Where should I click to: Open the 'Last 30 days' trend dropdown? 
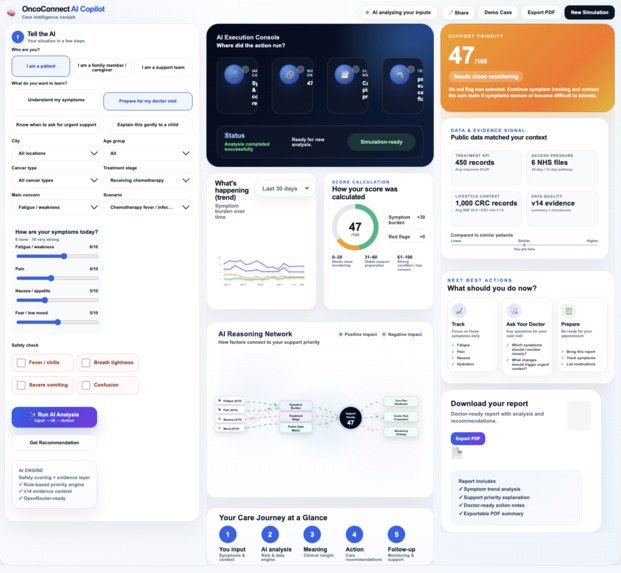click(285, 188)
